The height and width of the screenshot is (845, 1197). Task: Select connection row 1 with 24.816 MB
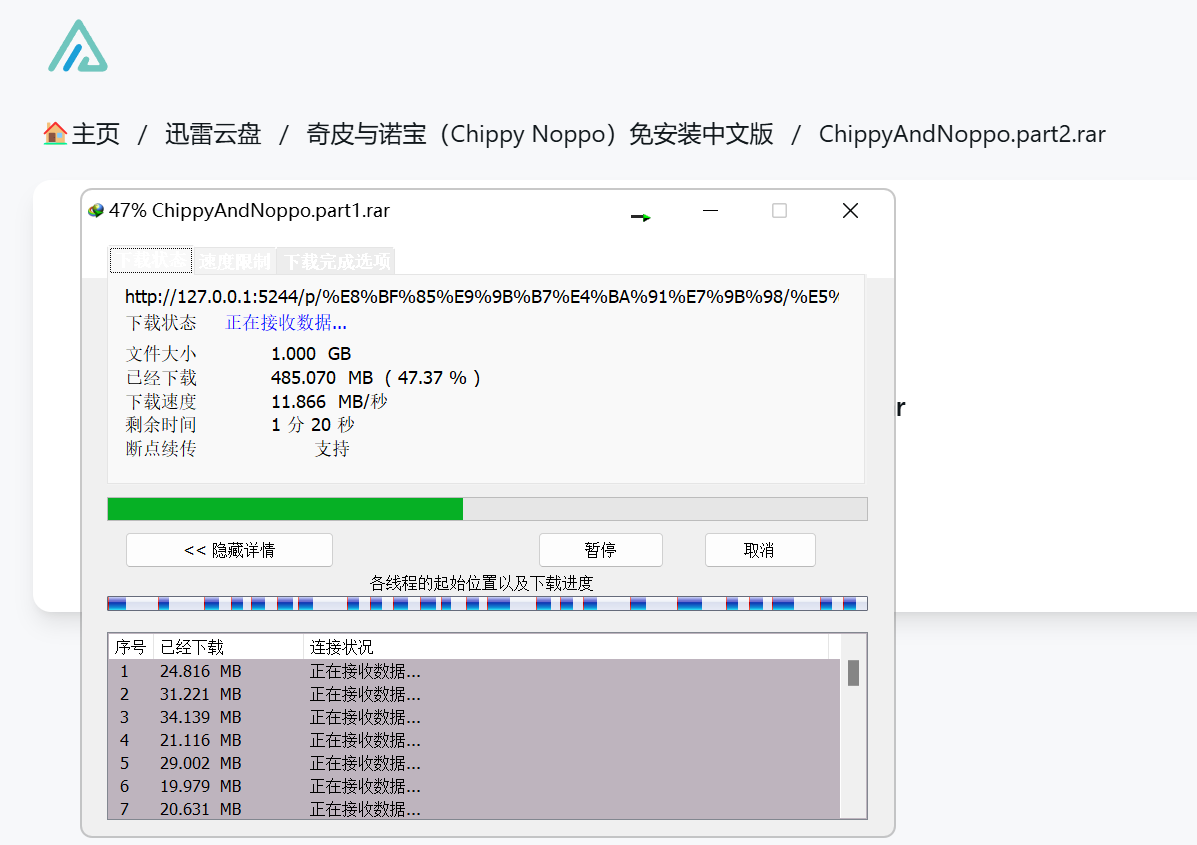(473, 672)
